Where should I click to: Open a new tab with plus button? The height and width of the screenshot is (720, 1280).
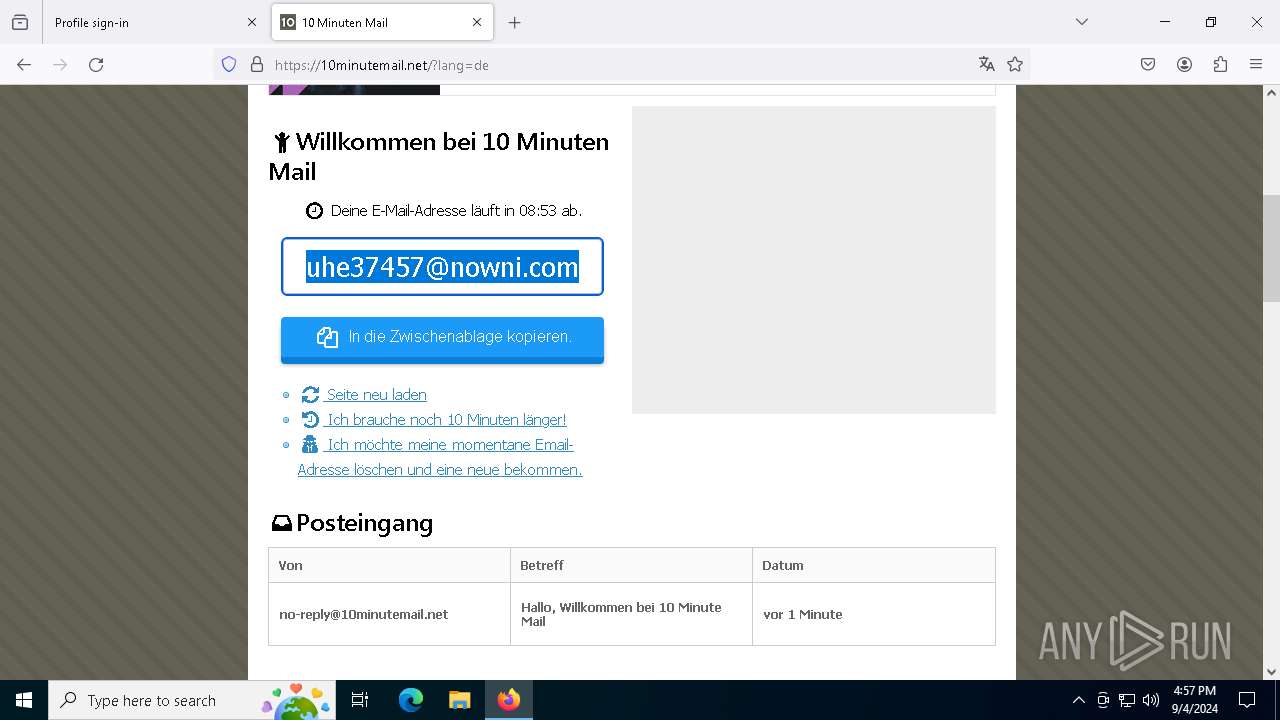514,22
